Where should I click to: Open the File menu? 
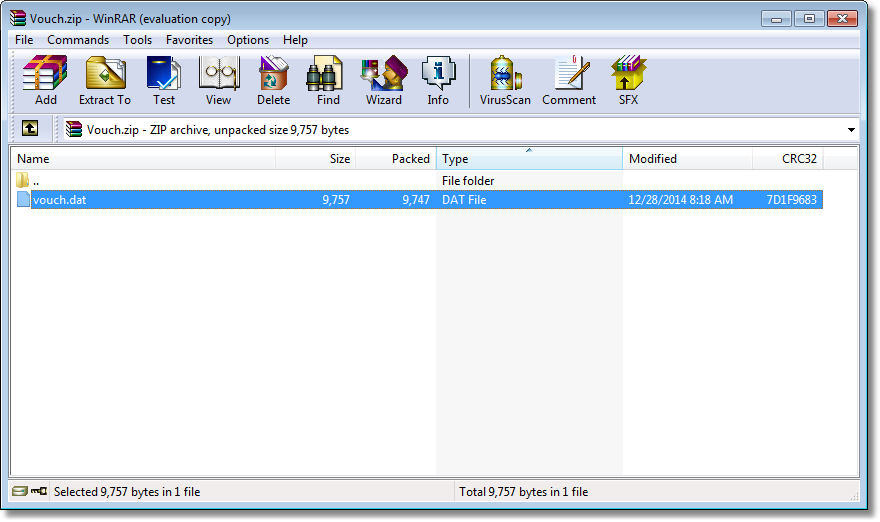click(24, 40)
